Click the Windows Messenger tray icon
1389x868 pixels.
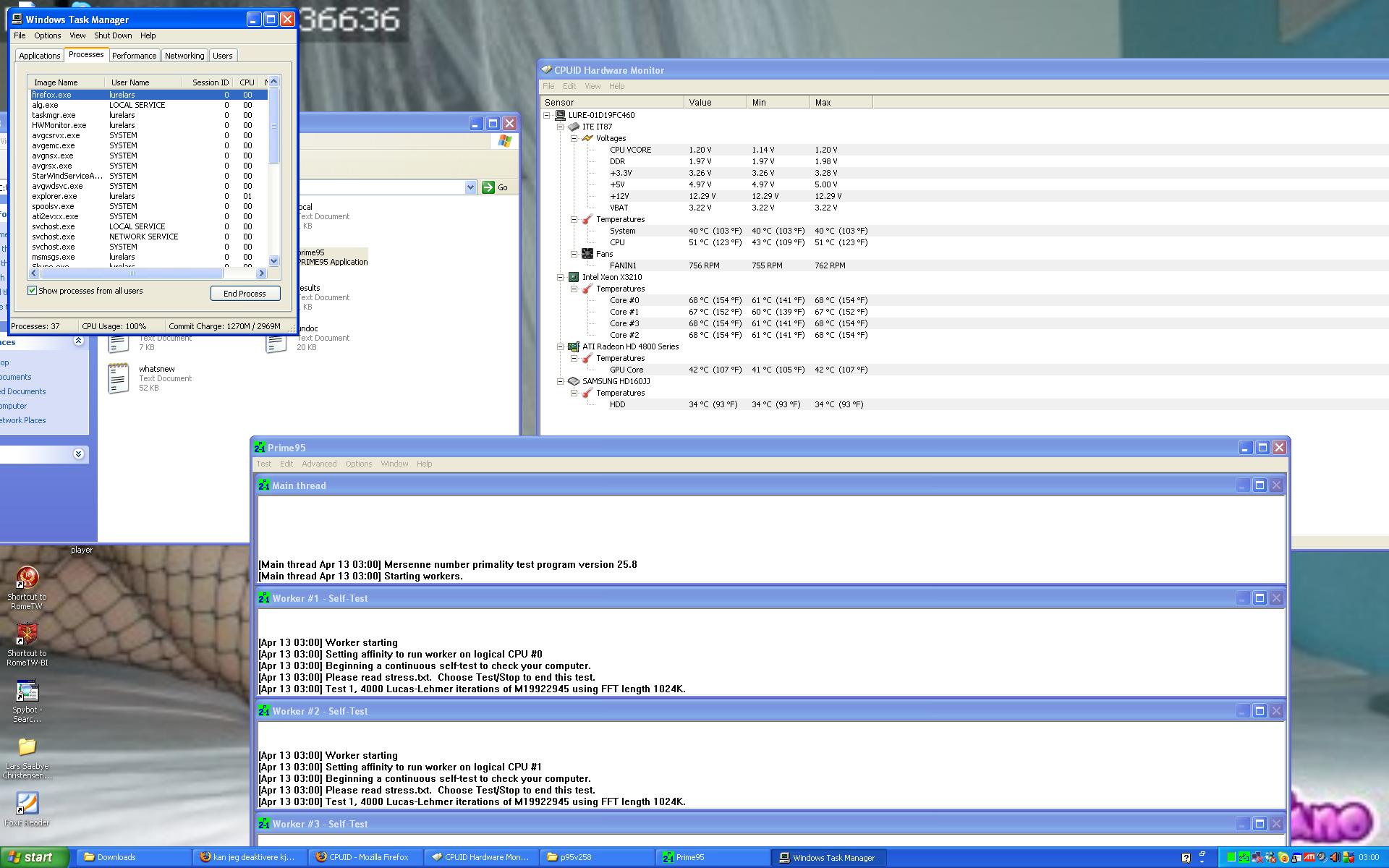1271,858
